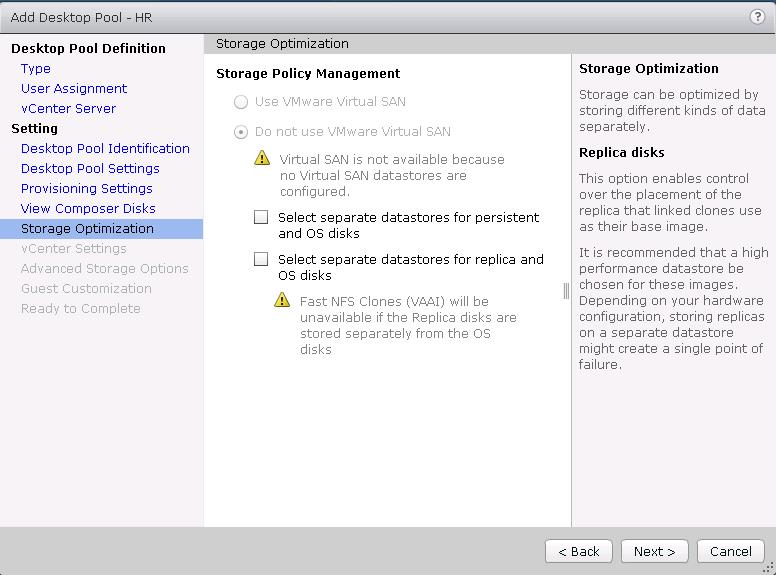Viewport: 776px width, 575px height.
Task: Select Use VMware Virtual SAN radio button
Action: point(240,102)
